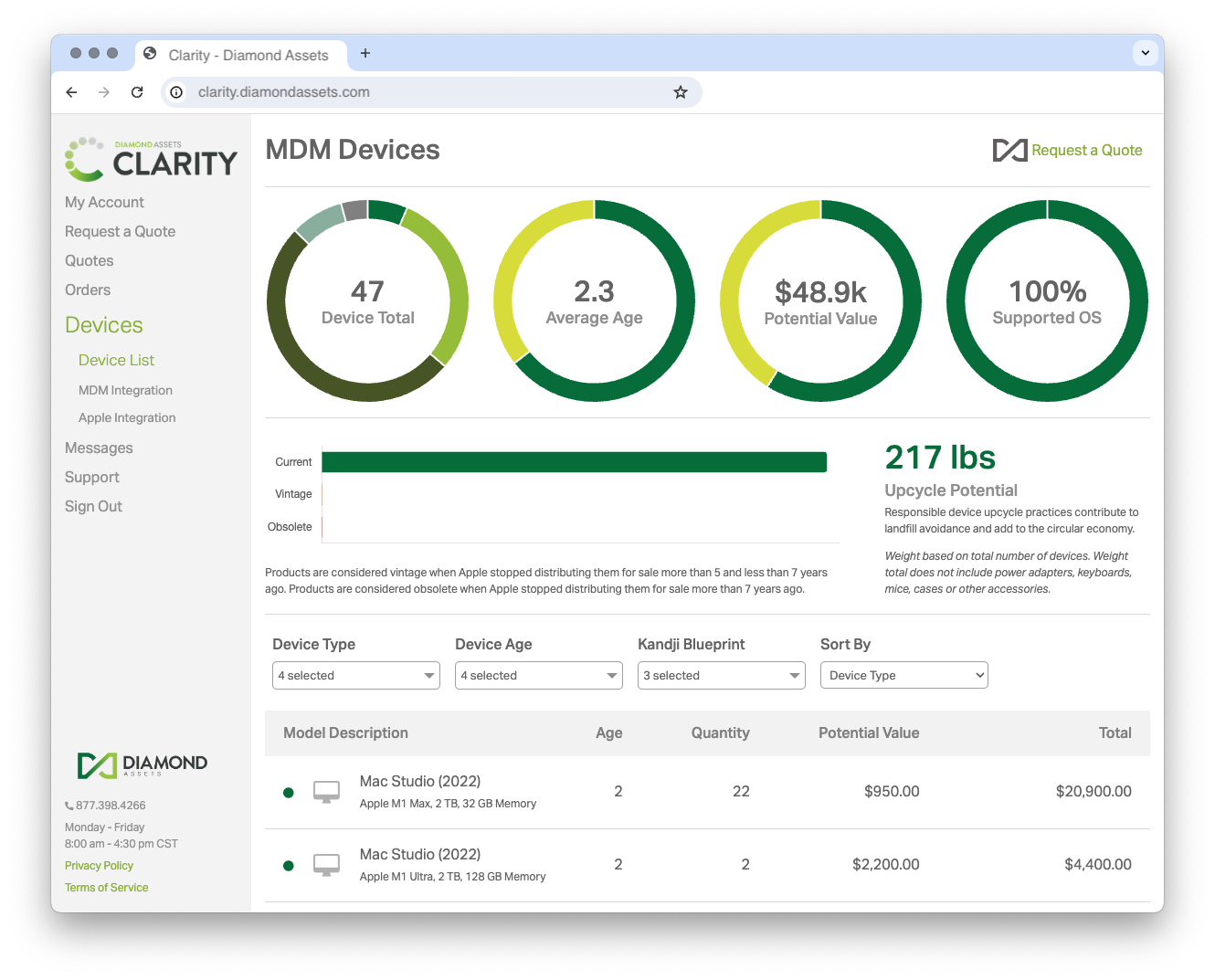The width and height of the screenshot is (1215, 980).
Task: Open the Privacy Policy link
Action: tap(99, 866)
